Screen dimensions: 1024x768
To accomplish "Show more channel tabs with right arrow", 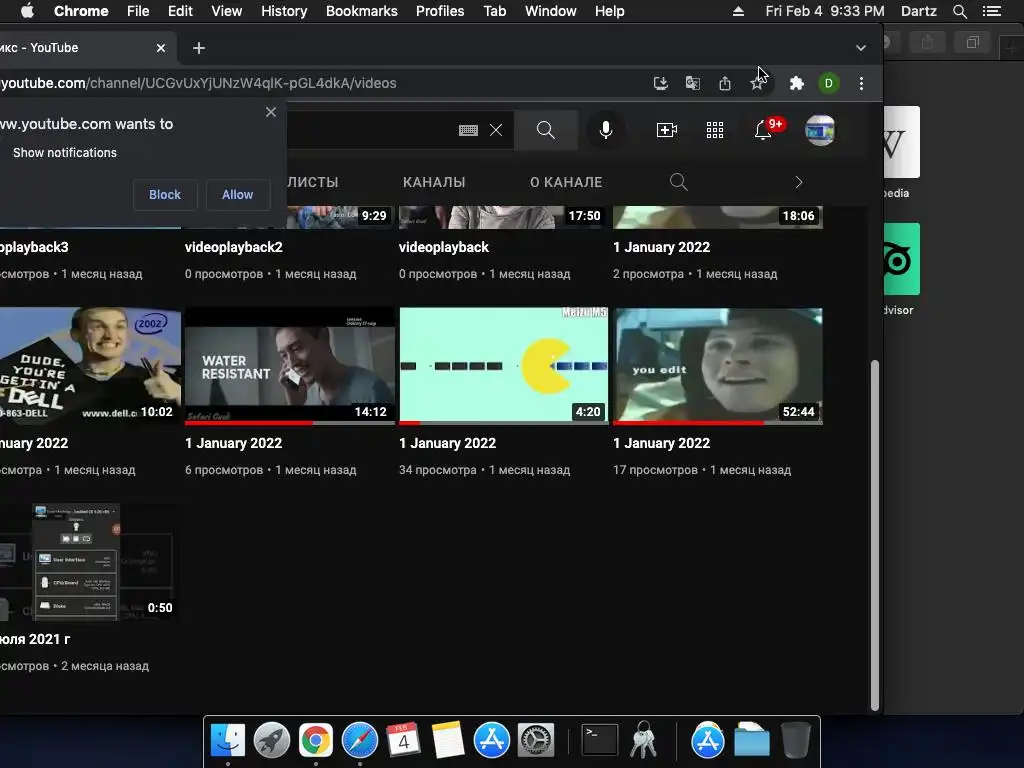I will click(798, 182).
